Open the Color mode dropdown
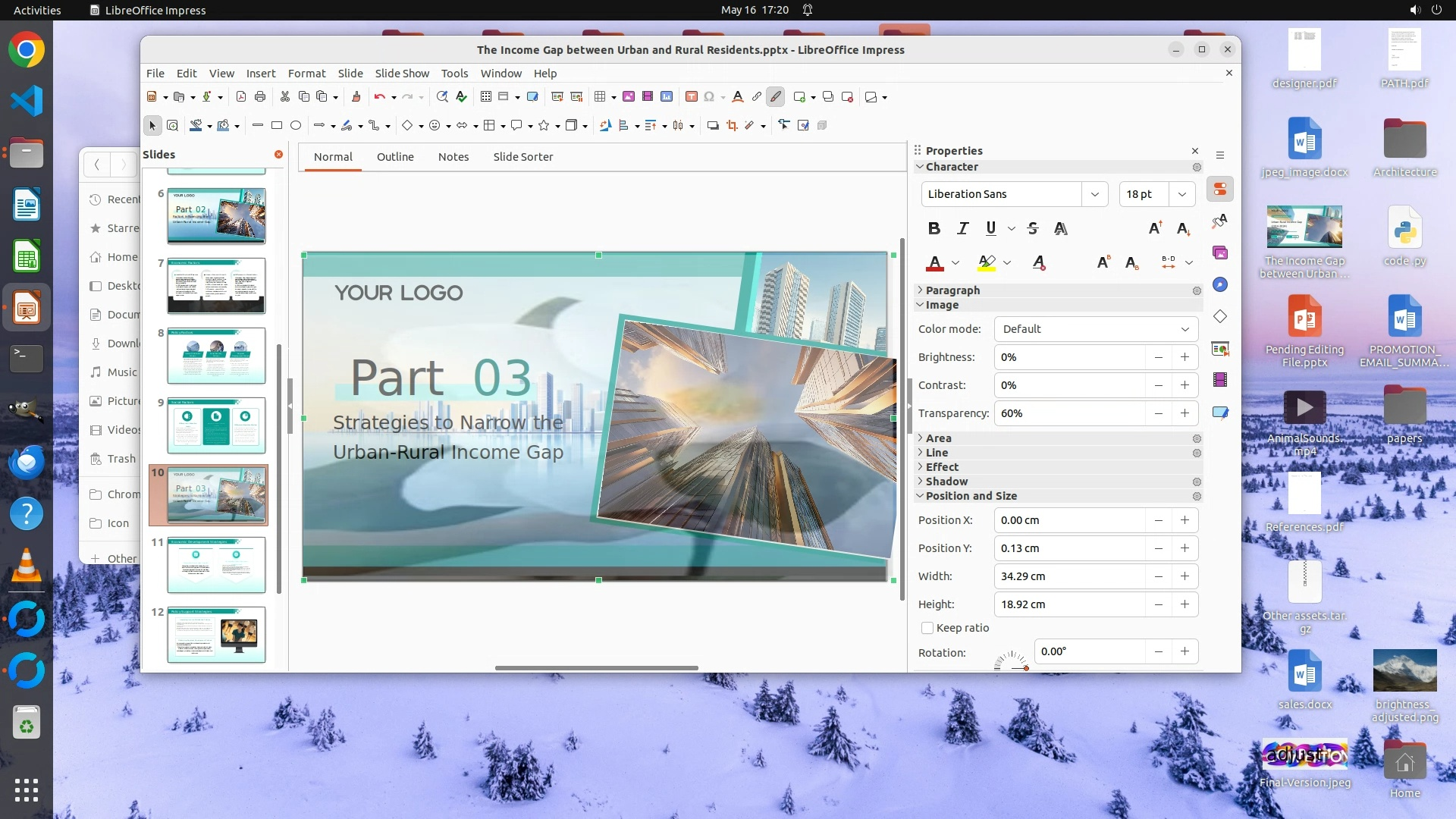 click(x=1096, y=329)
